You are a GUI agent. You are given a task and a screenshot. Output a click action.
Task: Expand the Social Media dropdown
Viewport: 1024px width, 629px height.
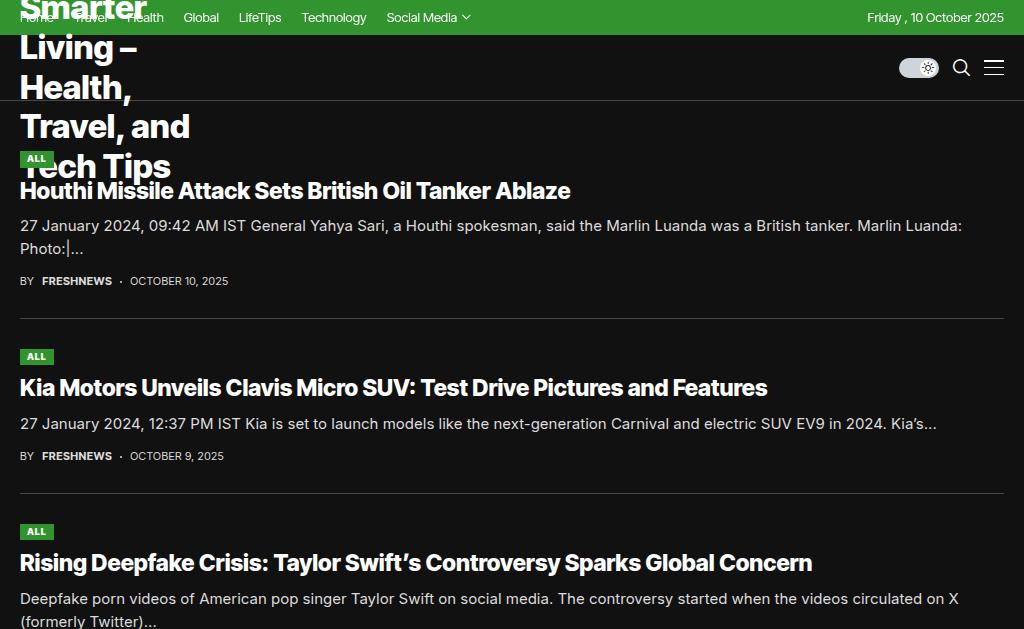[x=428, y=18]
